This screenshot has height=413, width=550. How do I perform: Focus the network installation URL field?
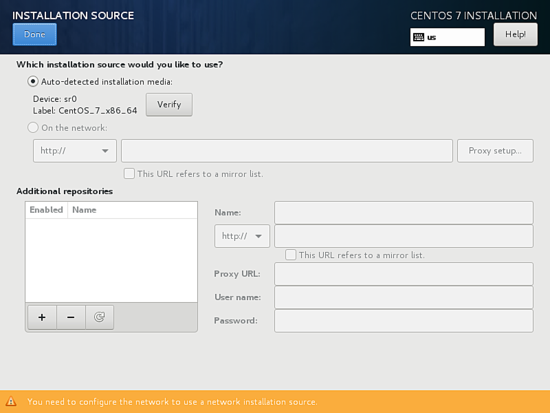pyautogui.click(x=287, y=151)
